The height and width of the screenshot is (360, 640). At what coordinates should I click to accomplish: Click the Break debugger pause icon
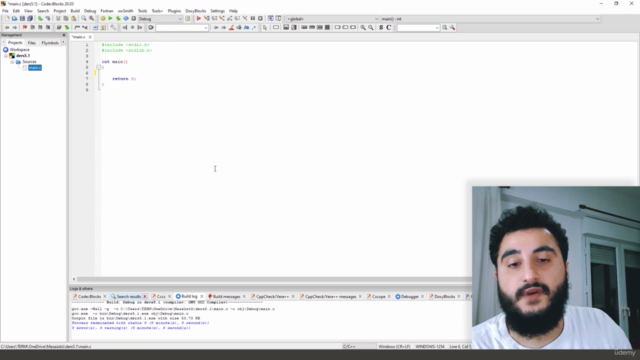(x=253, y=19)
